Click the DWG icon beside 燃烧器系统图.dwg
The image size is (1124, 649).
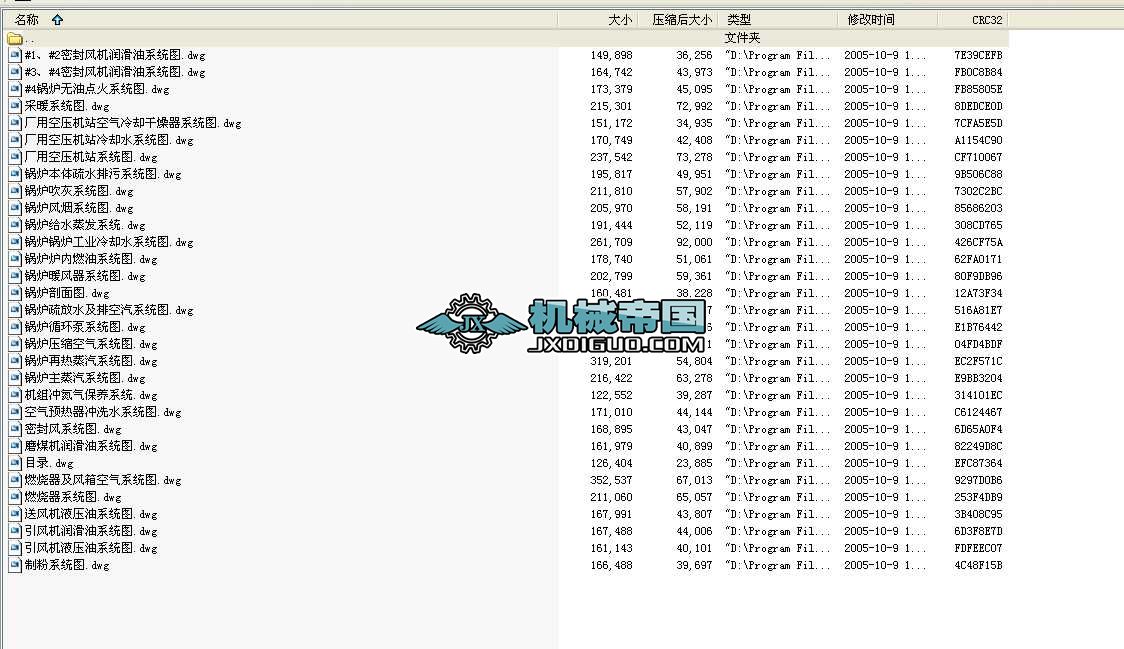[x=15, y=497]
